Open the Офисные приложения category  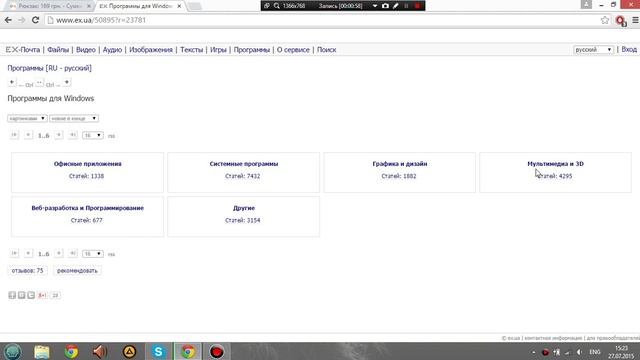tap(87, 164)
